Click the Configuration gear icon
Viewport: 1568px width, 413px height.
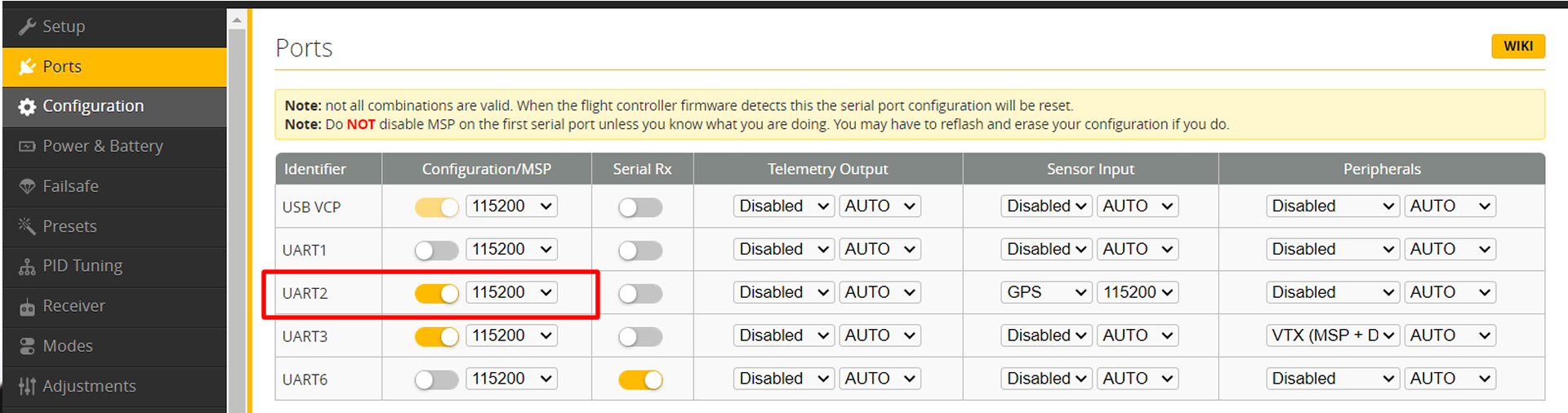point(27,107)
